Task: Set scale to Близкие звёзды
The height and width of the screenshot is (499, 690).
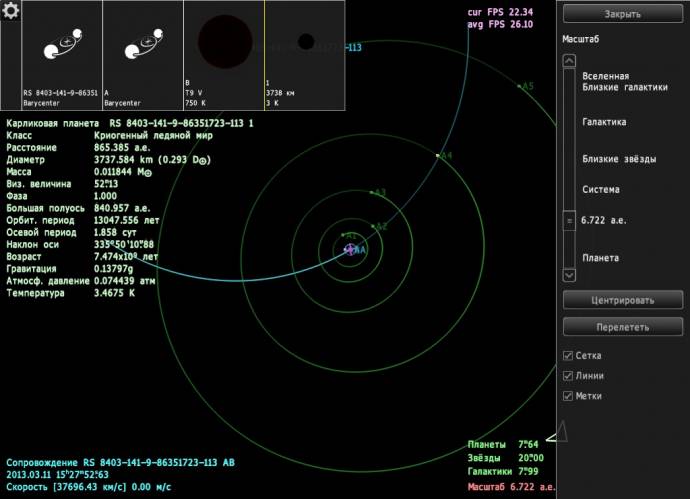Action: (x=619, y=159)
